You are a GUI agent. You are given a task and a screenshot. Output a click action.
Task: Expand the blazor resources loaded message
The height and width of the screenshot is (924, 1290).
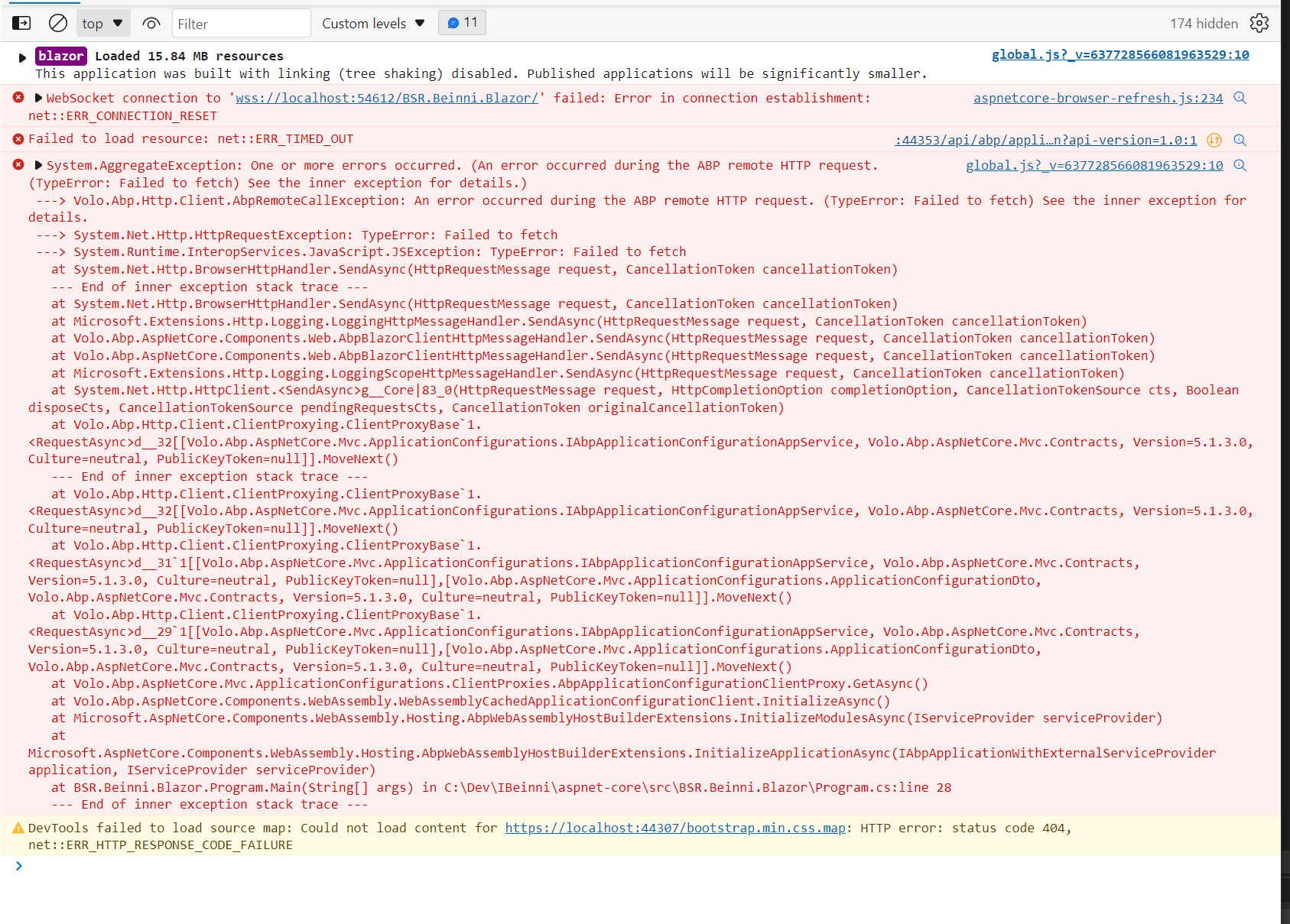[21, 56]
